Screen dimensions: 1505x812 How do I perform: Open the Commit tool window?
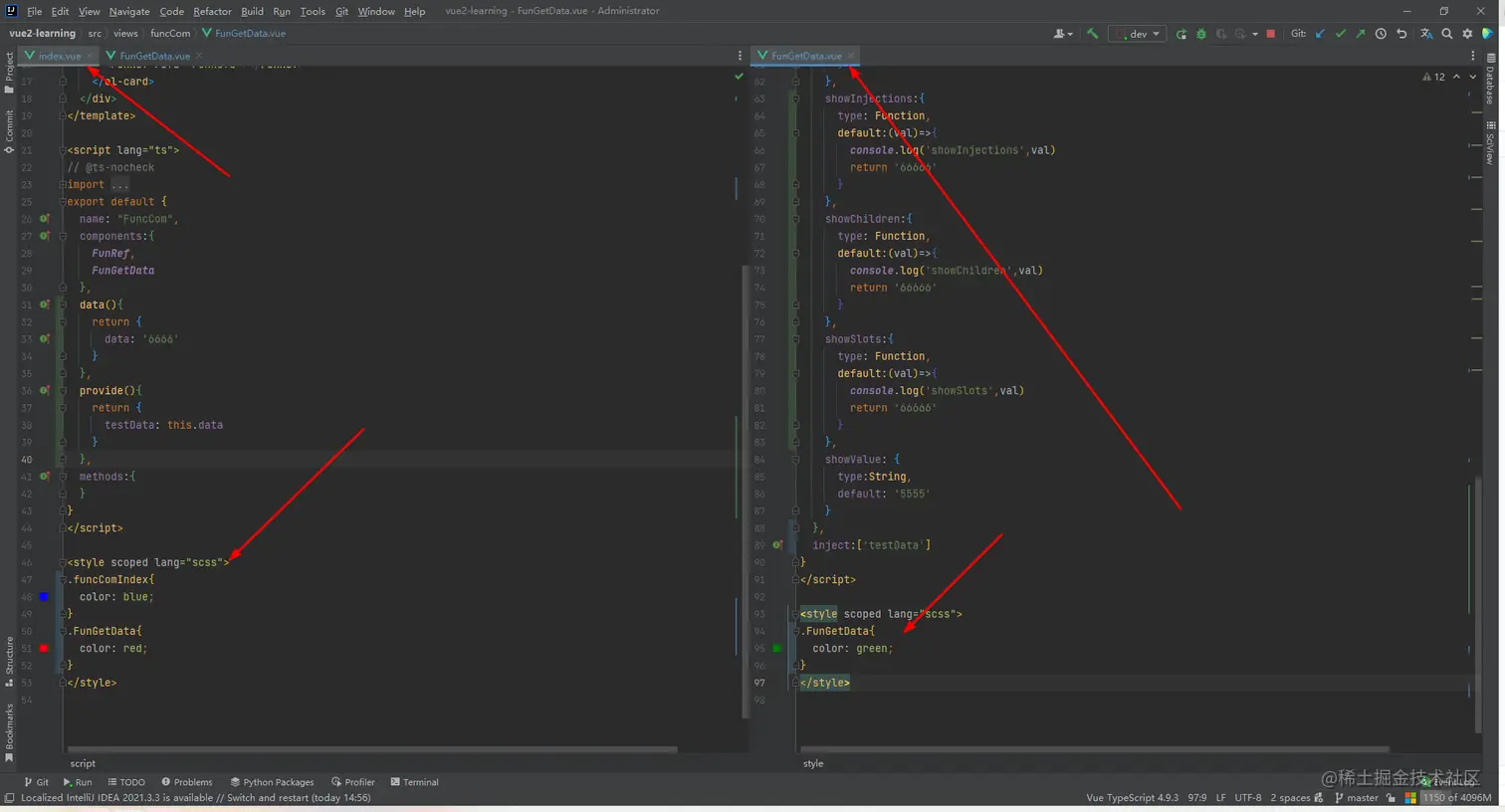pyautogui.click(x=9, y=131)
